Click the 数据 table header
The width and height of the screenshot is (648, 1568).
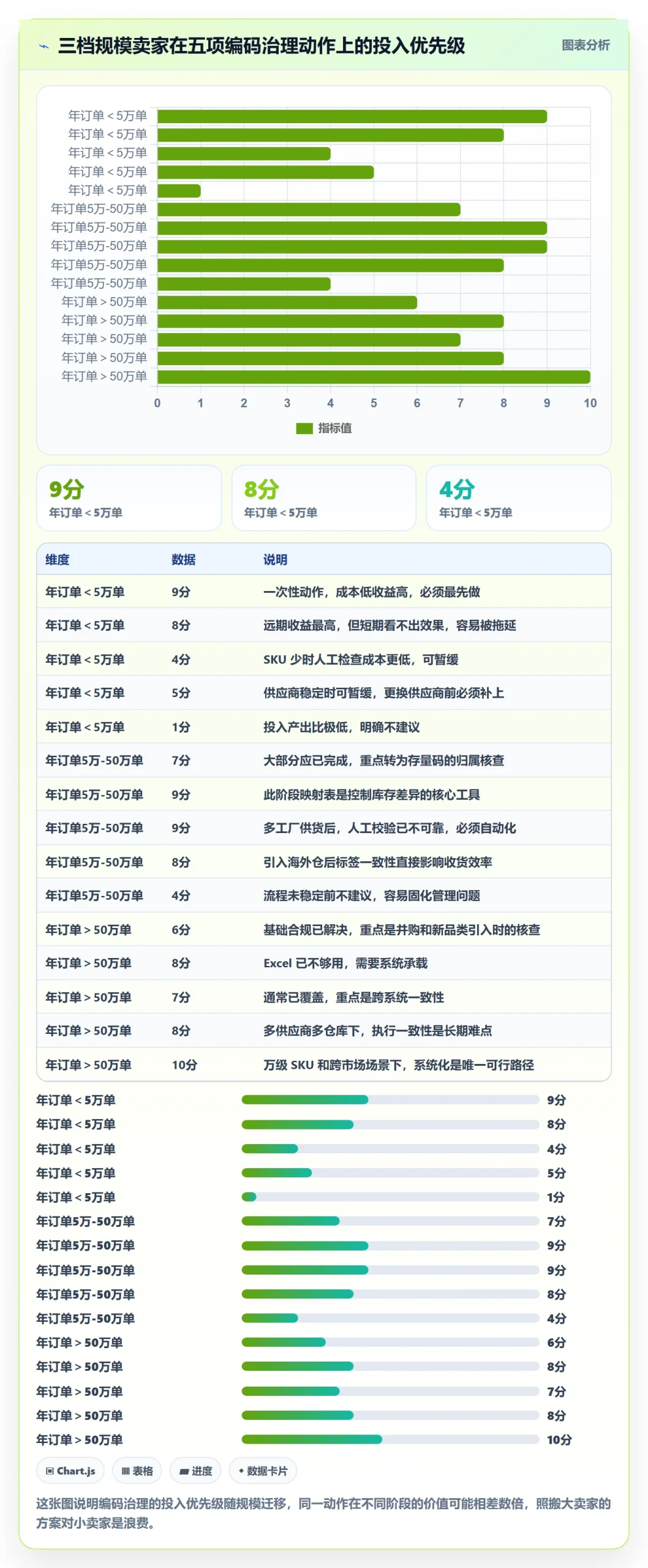[x=184, y=559]
